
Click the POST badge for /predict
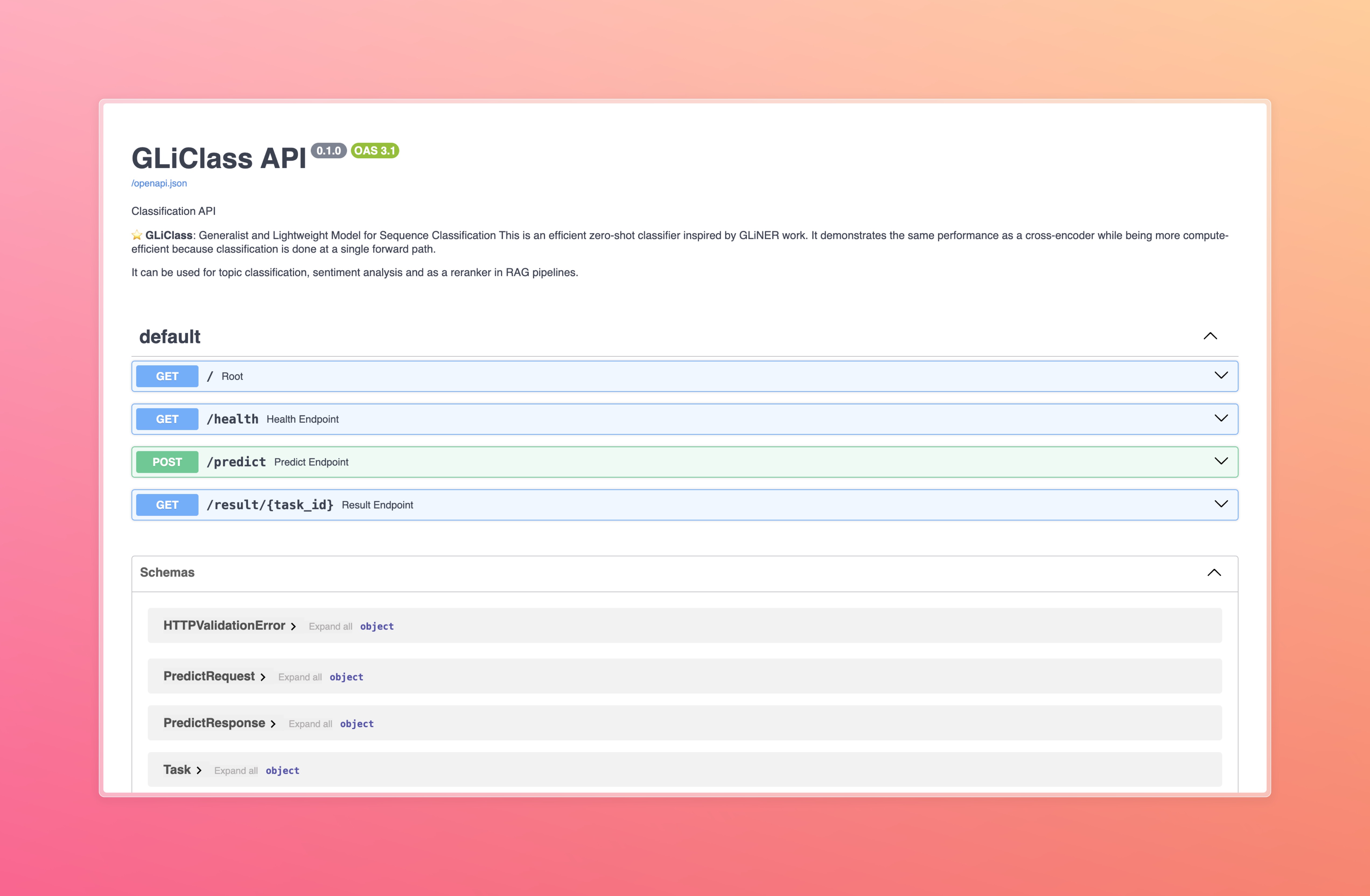tap(167, 462)
